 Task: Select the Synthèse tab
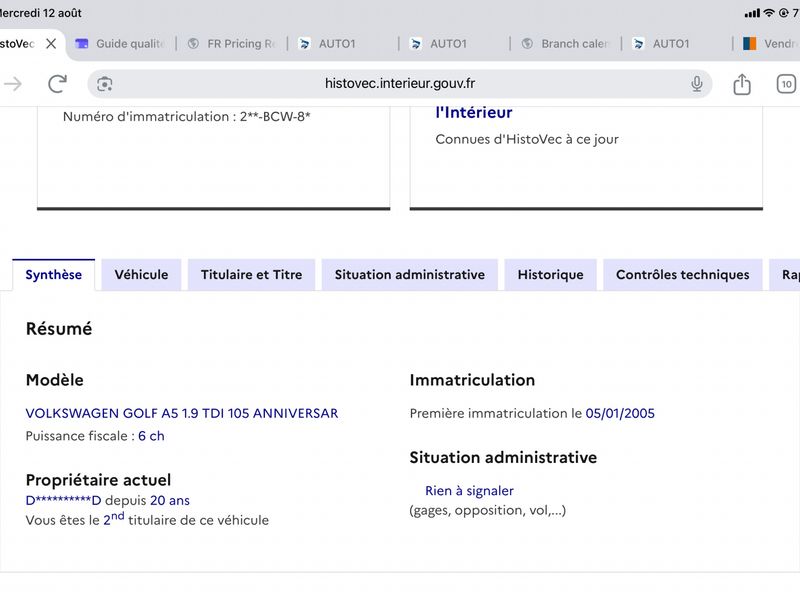(x=54, y=275)
